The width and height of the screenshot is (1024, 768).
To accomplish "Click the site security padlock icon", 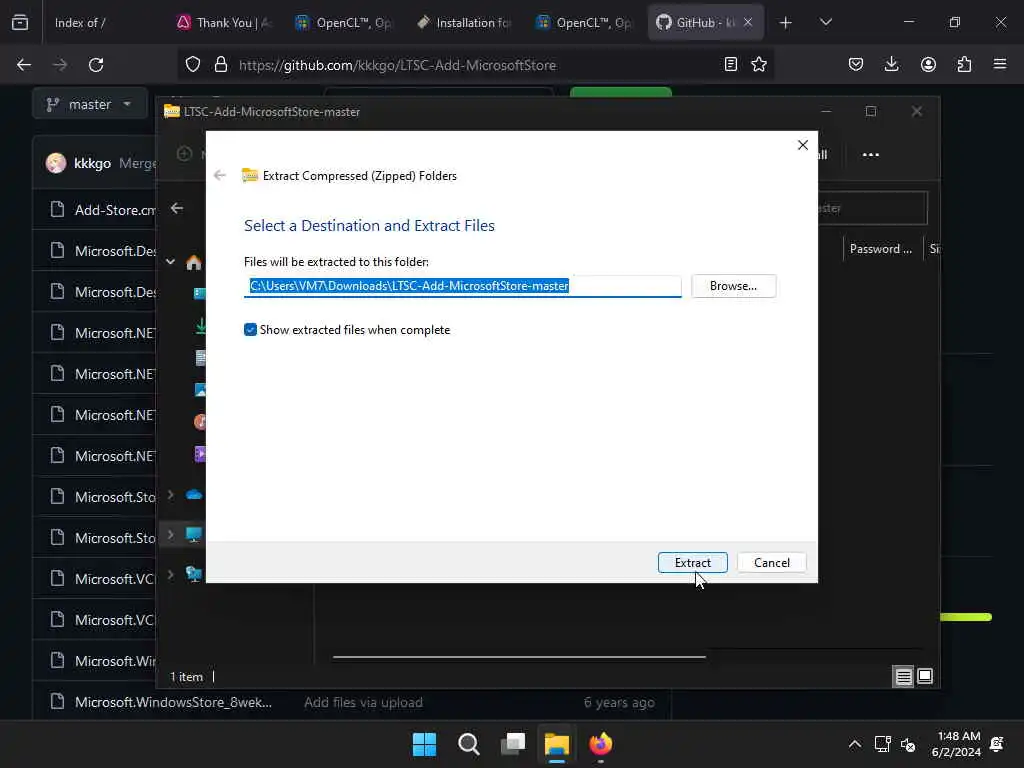I will tap(221, 65).
